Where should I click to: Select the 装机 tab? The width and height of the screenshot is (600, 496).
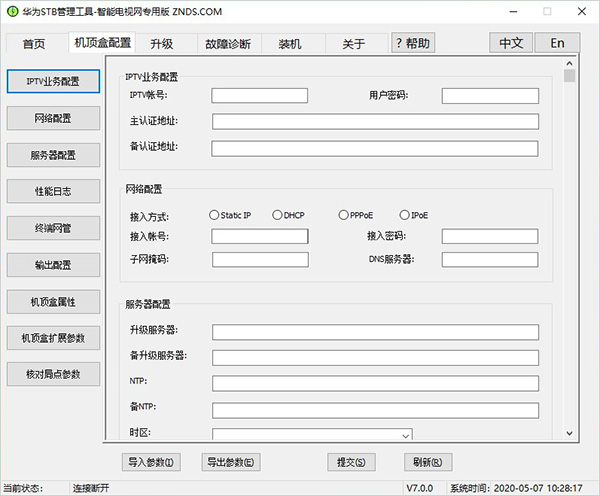tap(290, 44)
